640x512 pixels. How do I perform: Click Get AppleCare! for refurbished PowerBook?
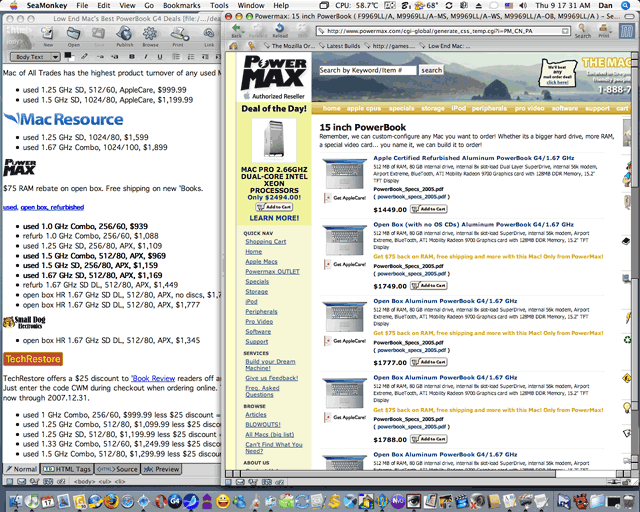coord(345,198)
